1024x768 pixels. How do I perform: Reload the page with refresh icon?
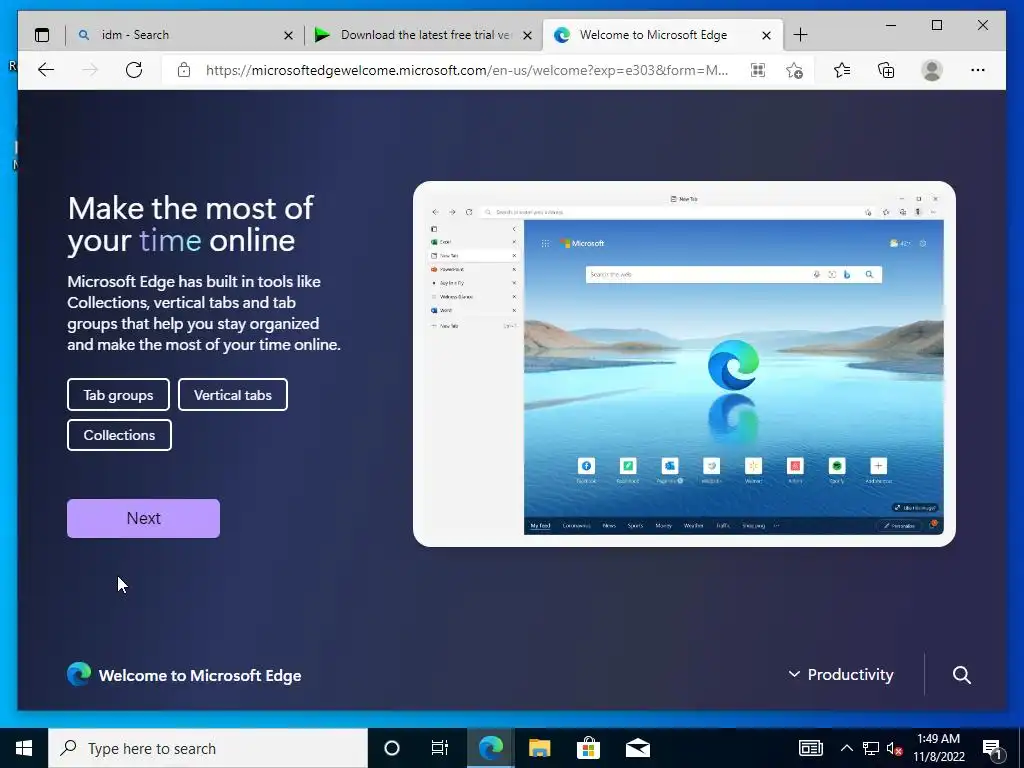point(134,70)
